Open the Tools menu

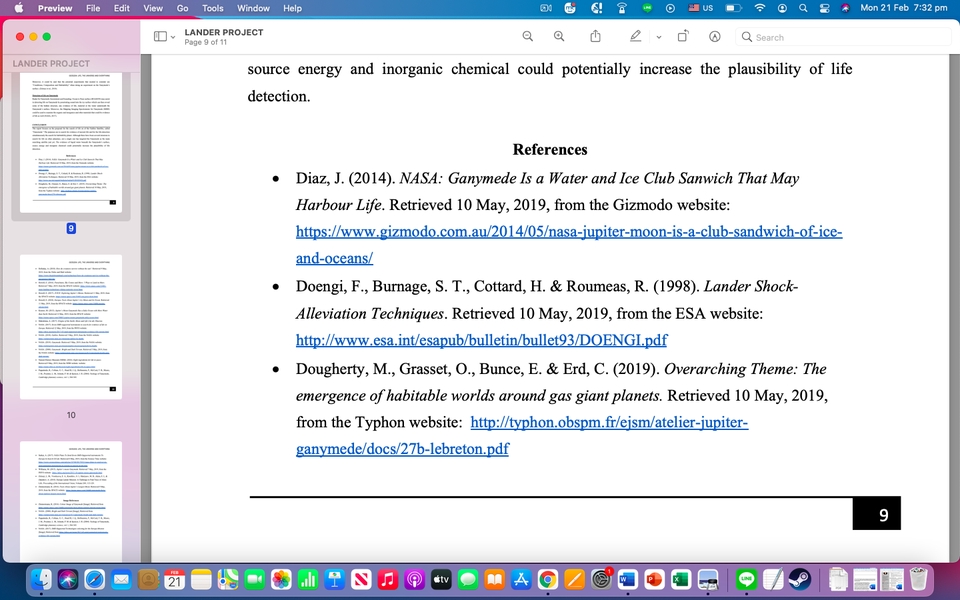[x=212, y=8]
